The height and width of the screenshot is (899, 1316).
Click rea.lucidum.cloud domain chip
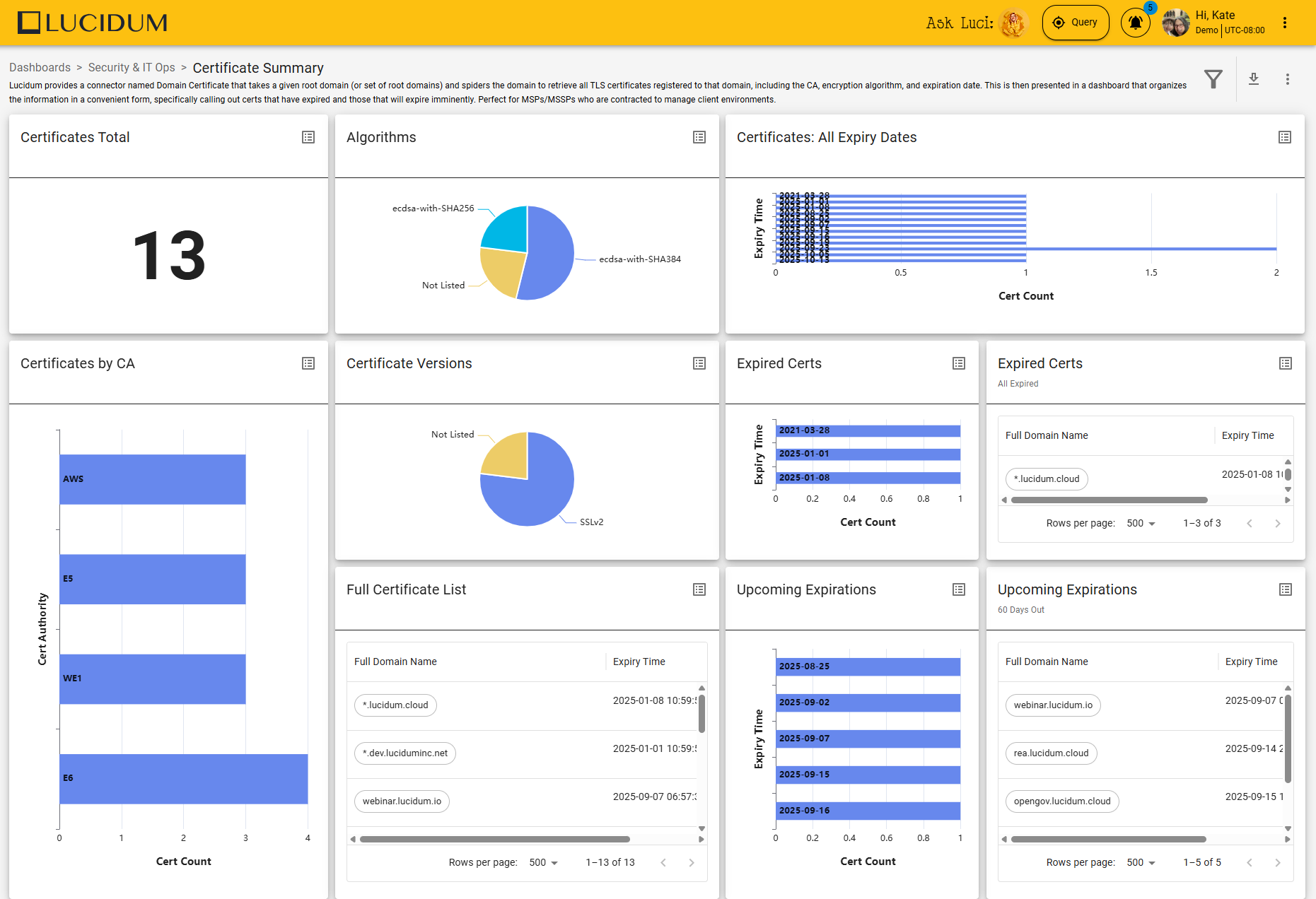coord(1052,753)
